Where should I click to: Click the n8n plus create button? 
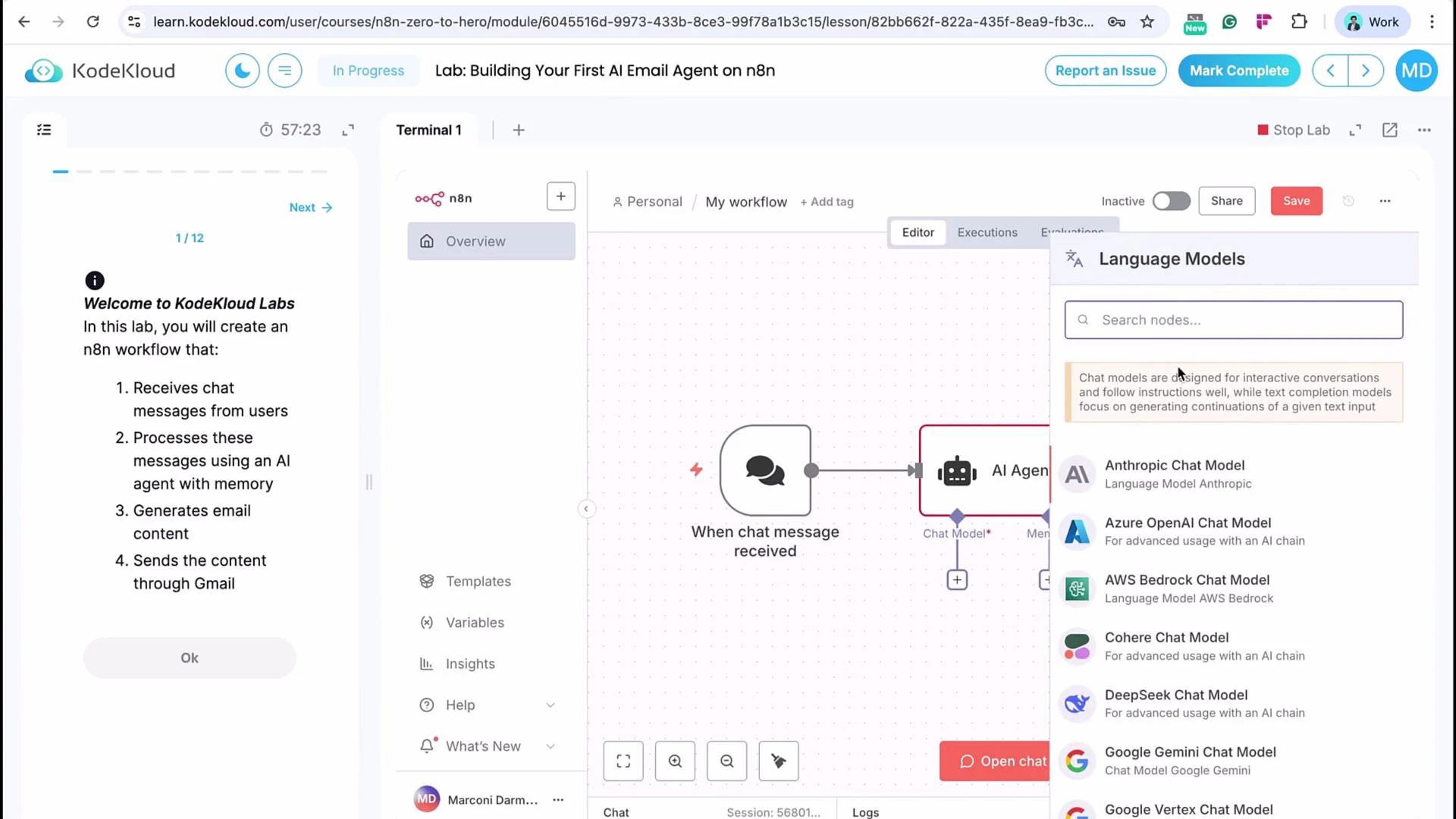tap(561, 196)
